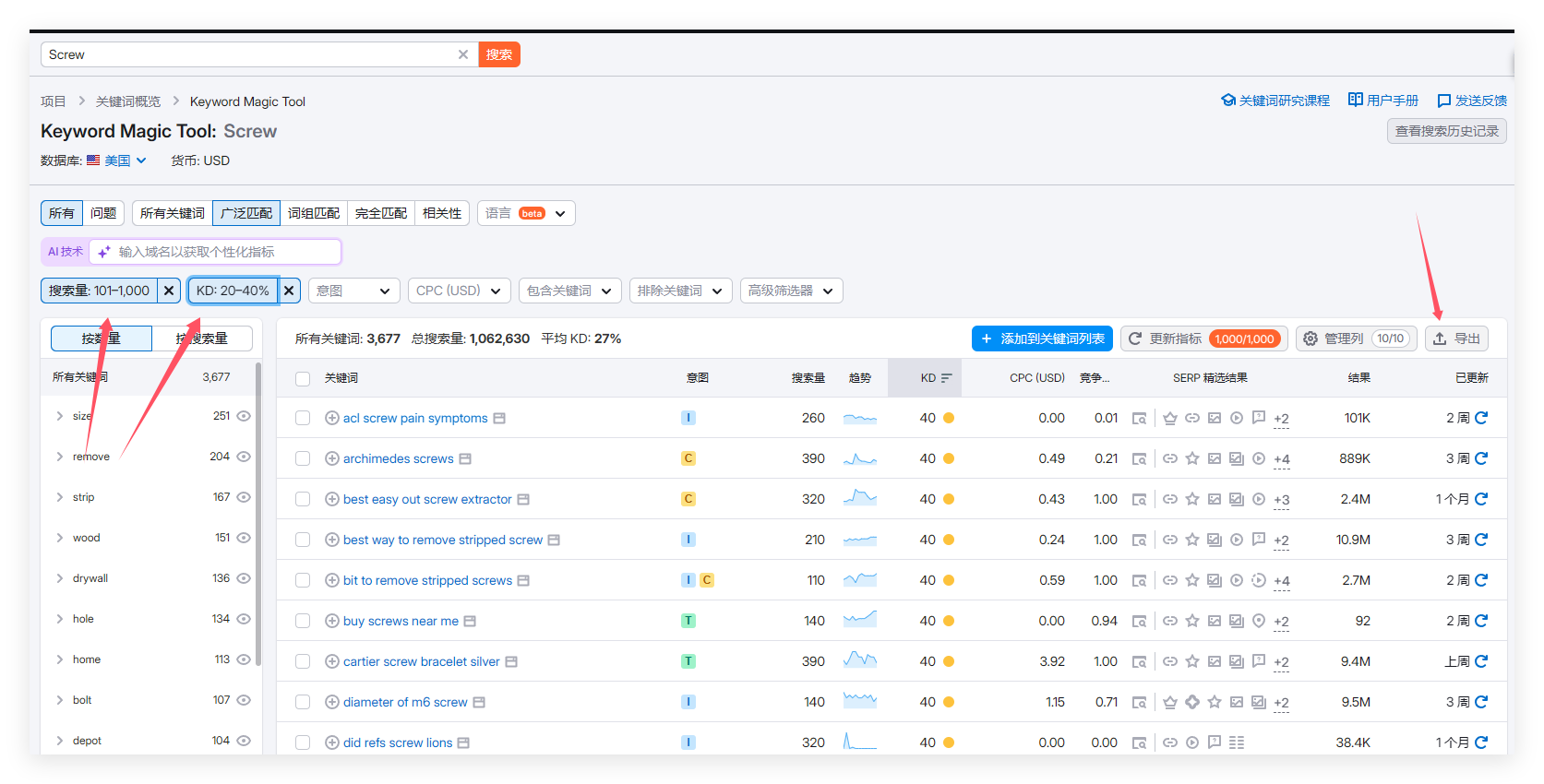Select the 所有关键词 match tab
This screenshot has height=784, width=1544.
pyautogui.click(x=173, y=213)
